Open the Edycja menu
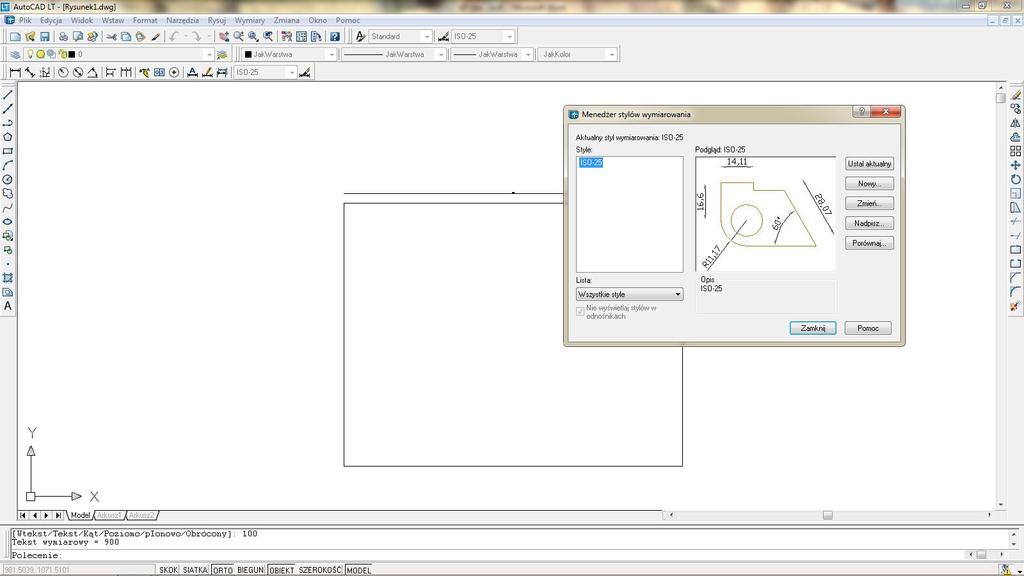 pyautogui.click(x=51, y=20)
